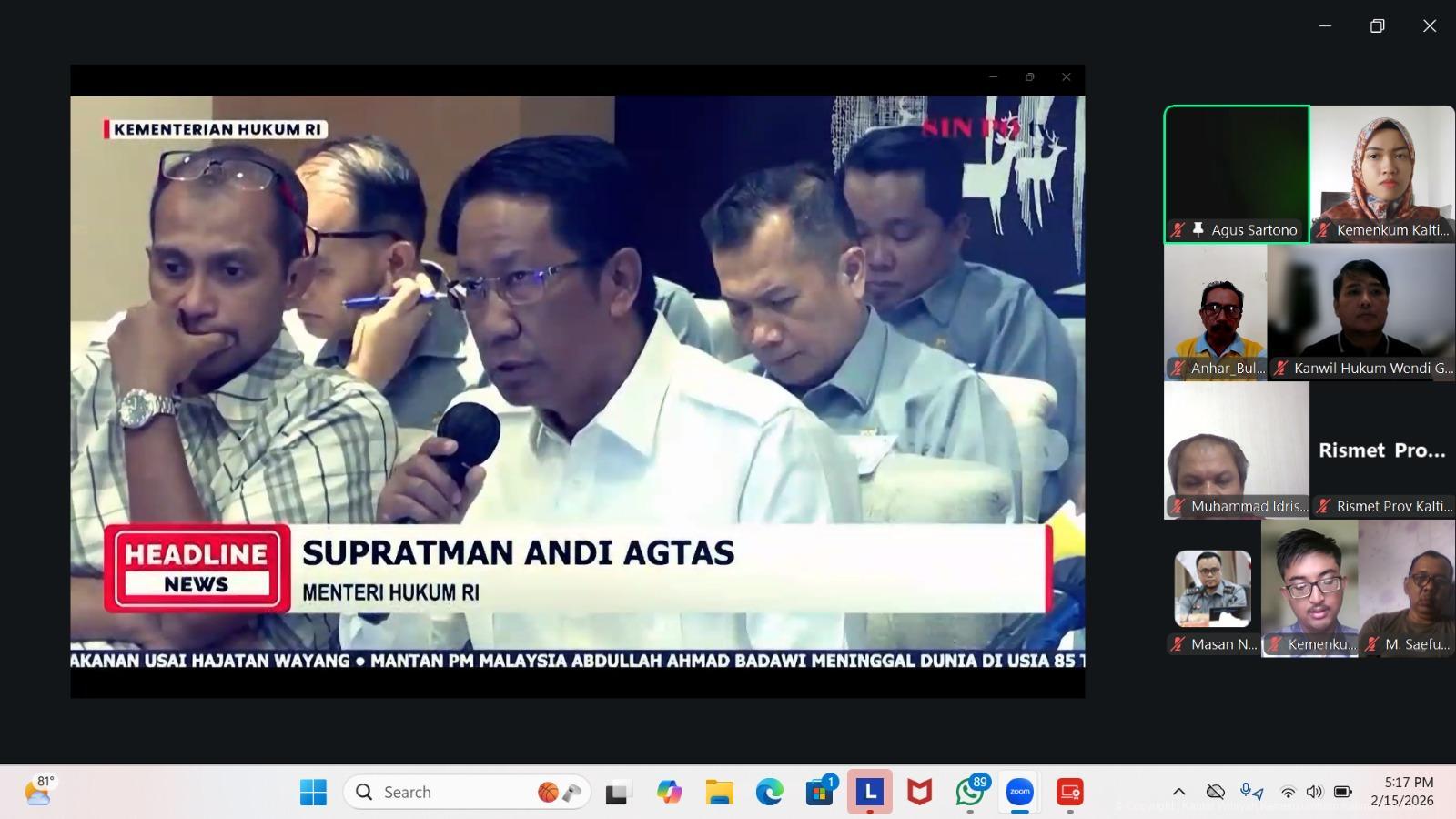Viewport: 1456px width, 819px height.
Task: Open Wi-Fi network settings in the tray
Action: coord(1288,792)
